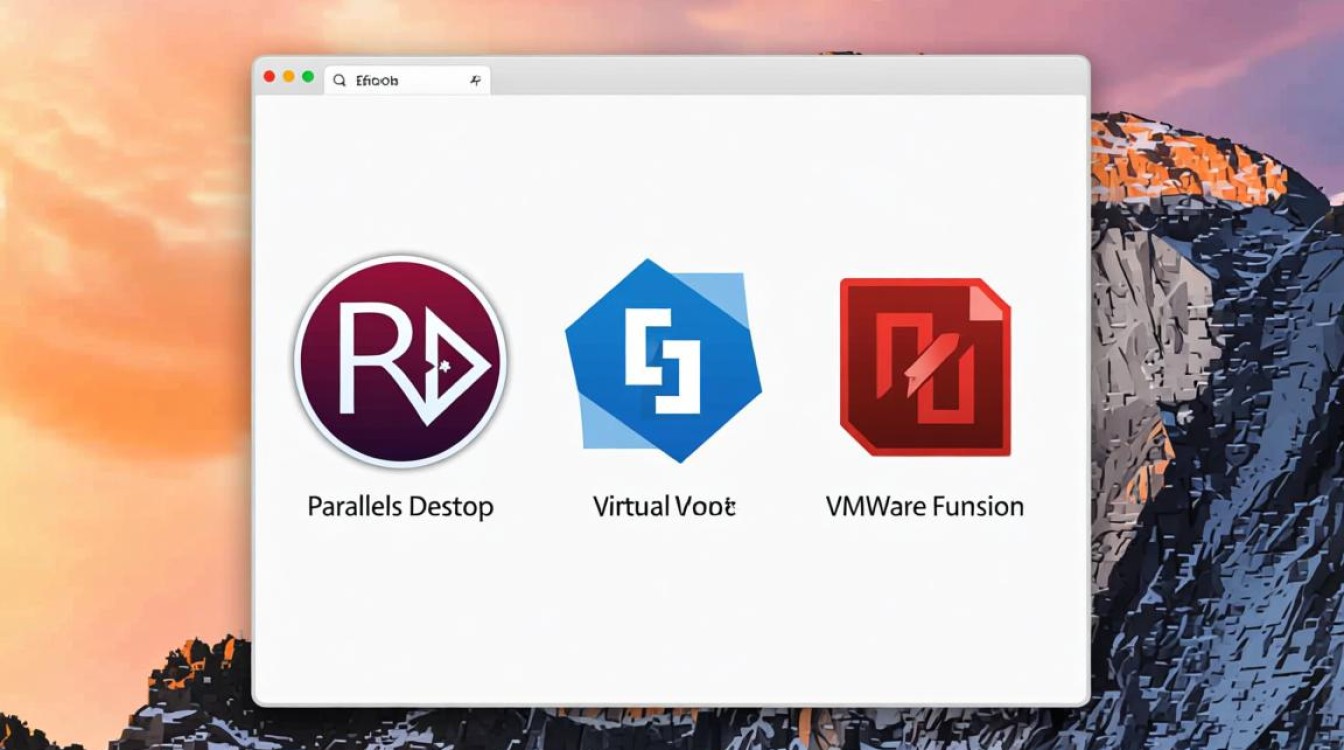This screenshot has width=1344, height=750.
Task: Click the white bracket symbol inside VirtualBox icon
Action: tap(662, 361)
